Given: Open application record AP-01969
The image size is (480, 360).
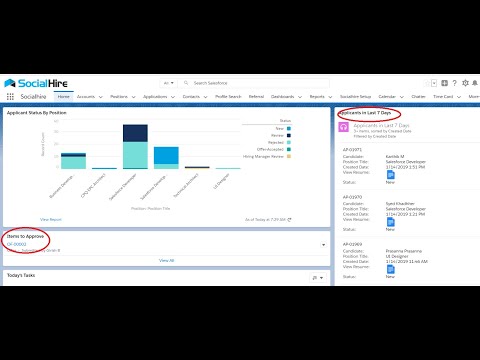Looking at the screenshot, I should [352, 244].
